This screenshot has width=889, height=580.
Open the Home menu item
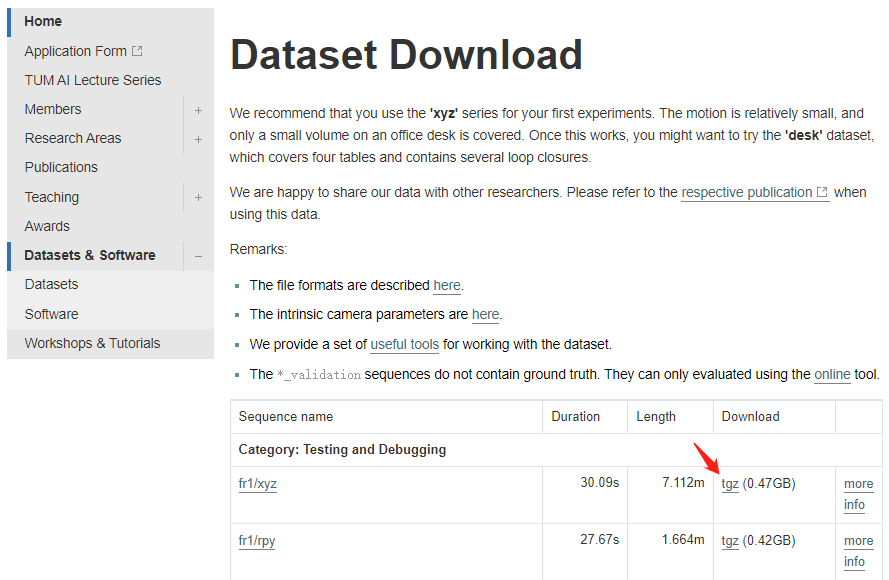[43, 21]
